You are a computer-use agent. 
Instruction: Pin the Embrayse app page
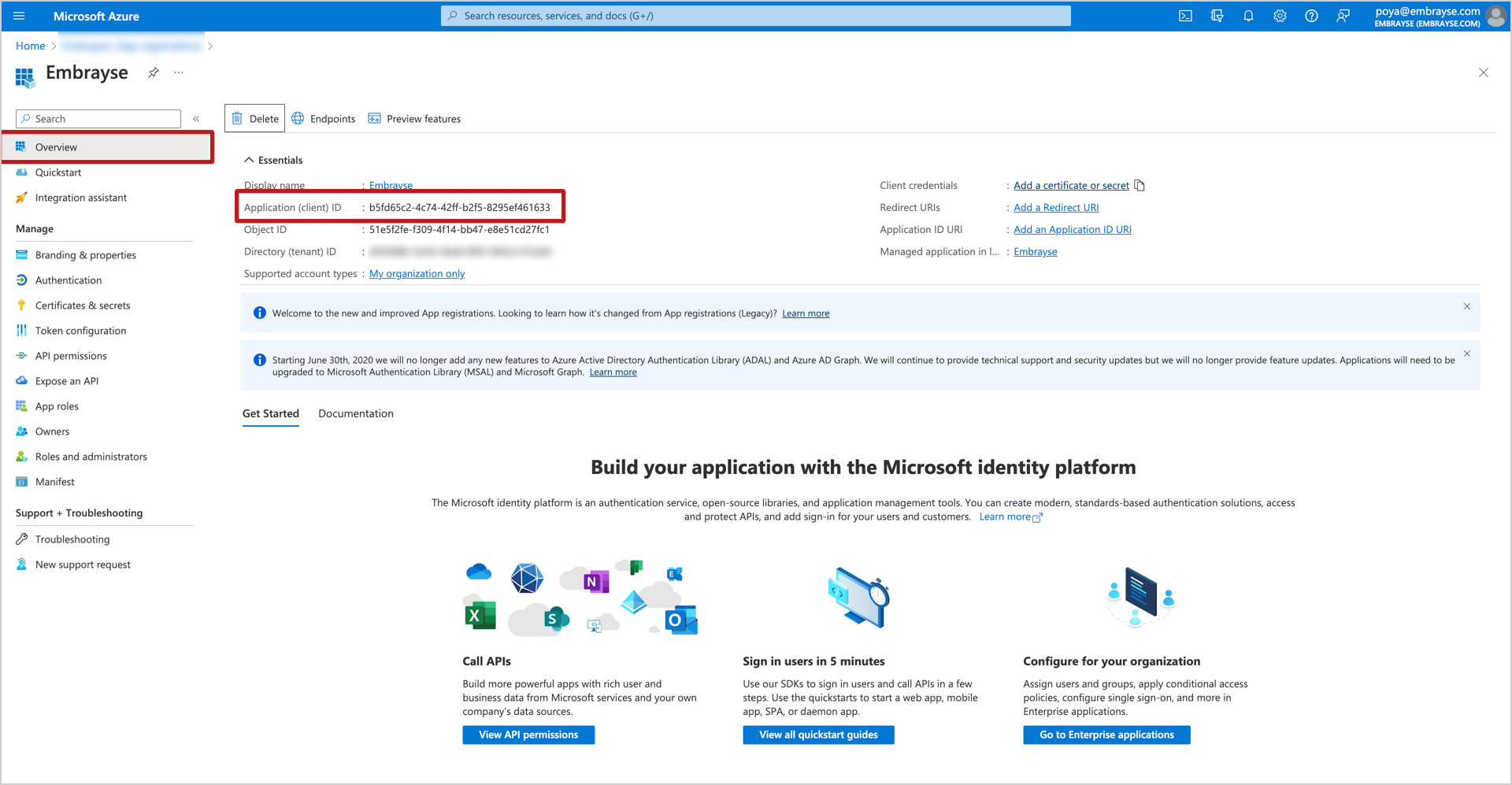pos(154,72)
